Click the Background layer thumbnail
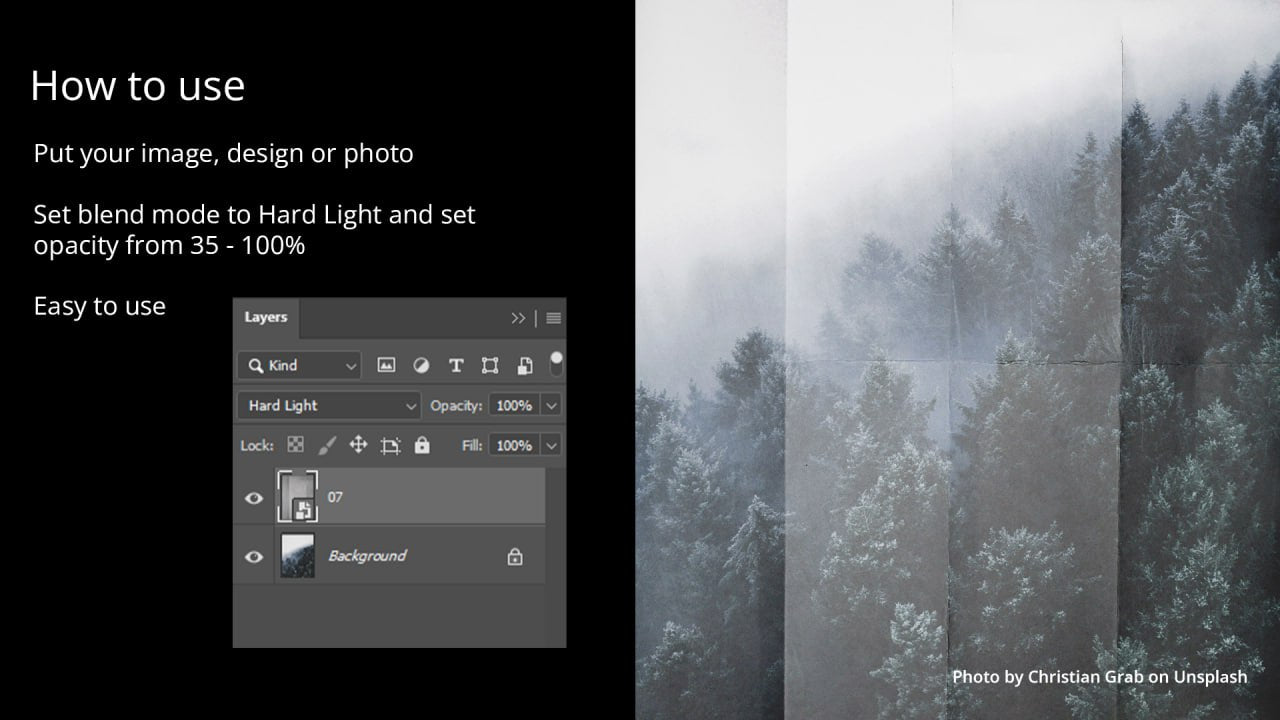Screen dimensions: 1280x720 coord(297,555)
